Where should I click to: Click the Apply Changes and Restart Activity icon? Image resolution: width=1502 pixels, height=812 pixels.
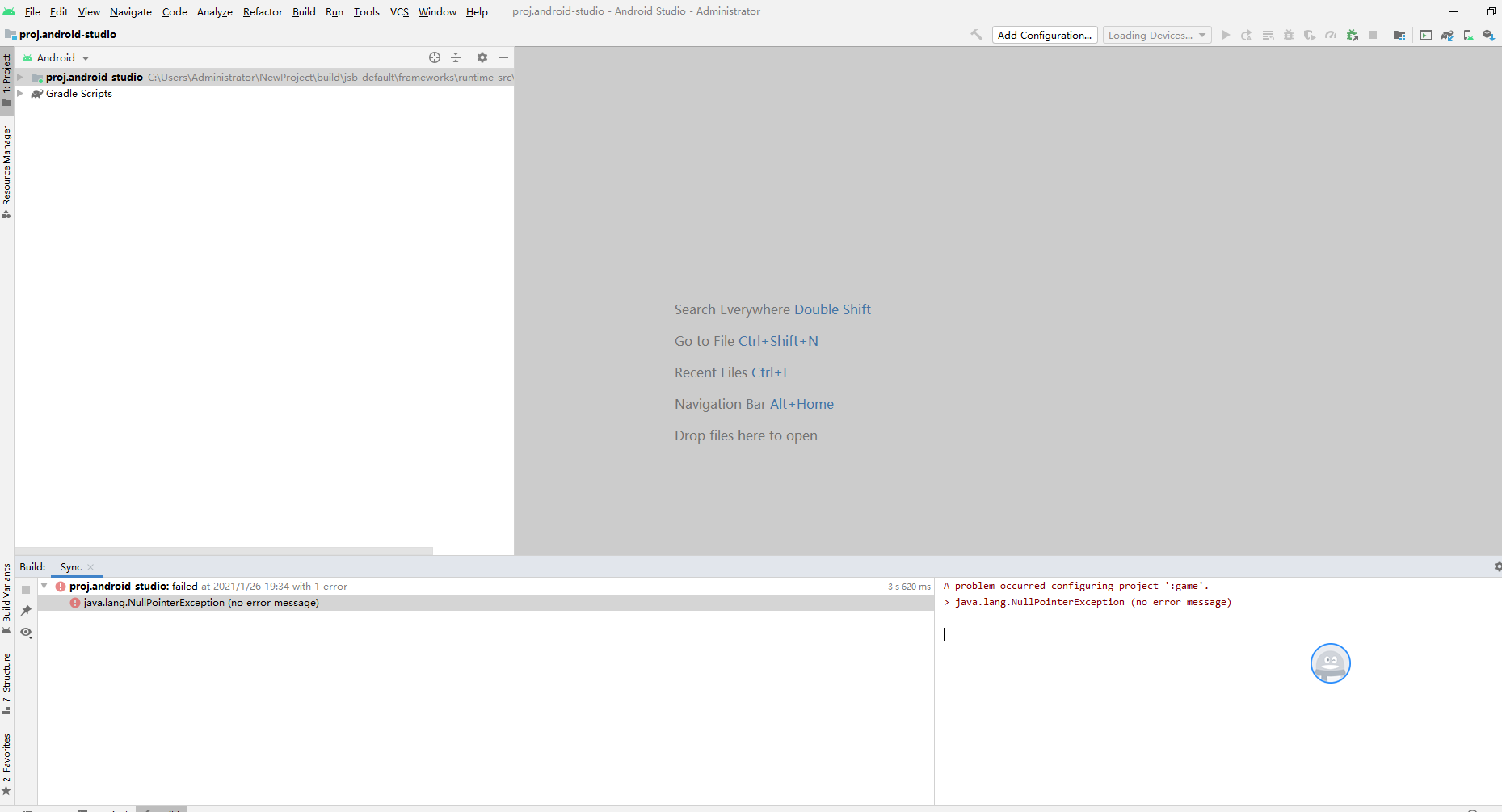[x=1247, y=35]
